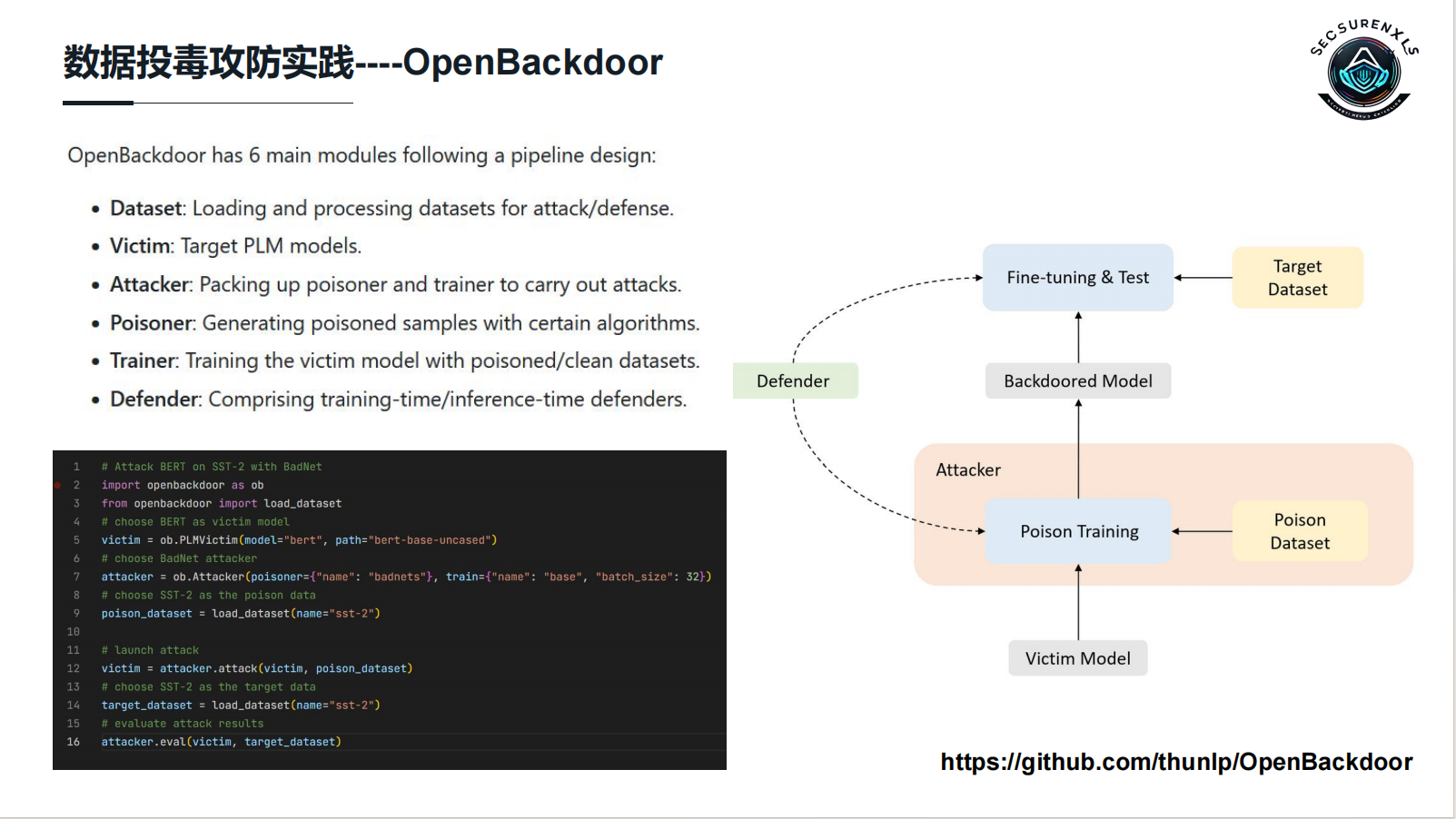Click comment '# choose BadNet attacker'
The height and width of the screenshot is (819, 1456).
click(x=179, y=558)
